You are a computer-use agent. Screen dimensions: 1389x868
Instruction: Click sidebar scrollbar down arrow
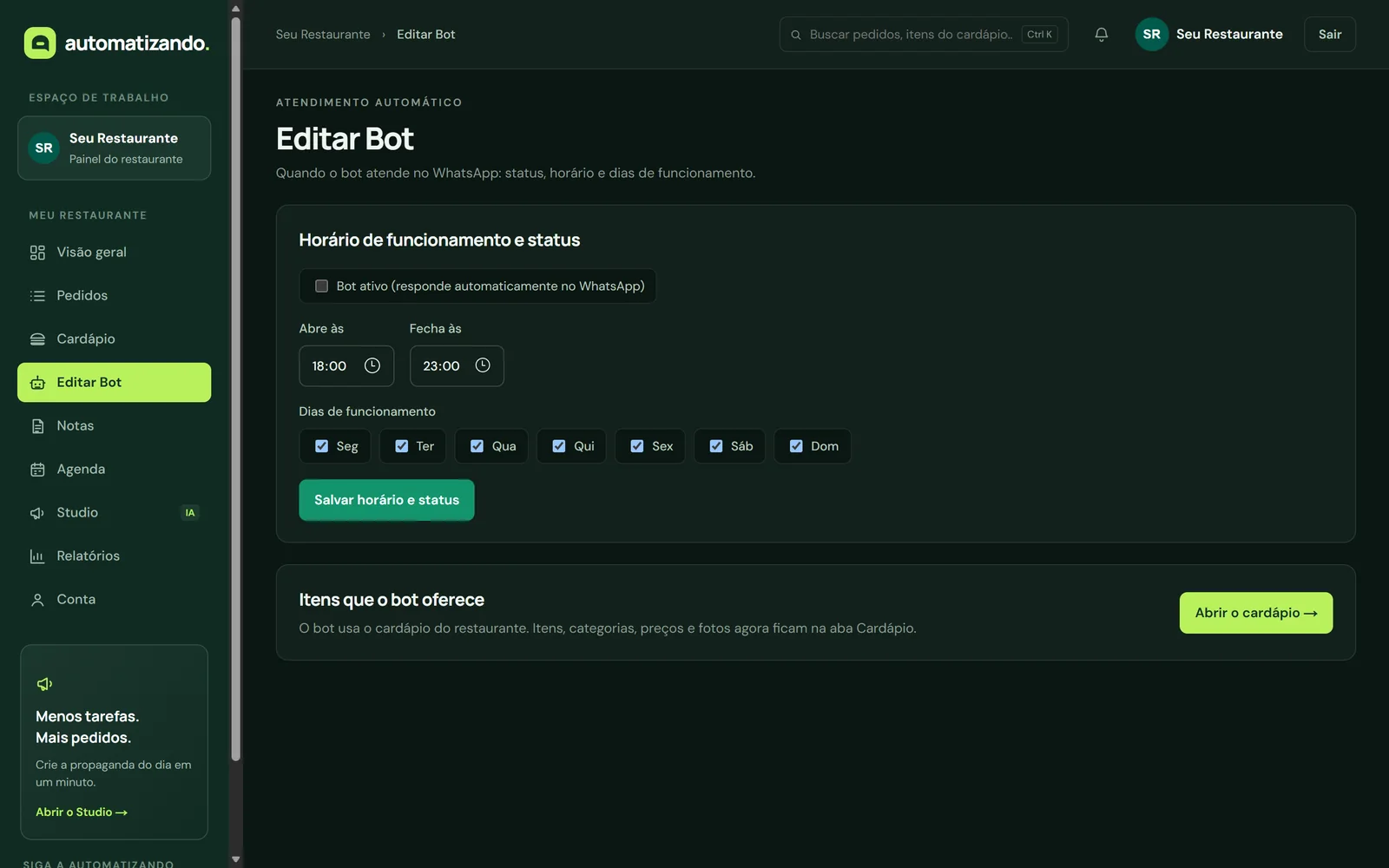235,859
